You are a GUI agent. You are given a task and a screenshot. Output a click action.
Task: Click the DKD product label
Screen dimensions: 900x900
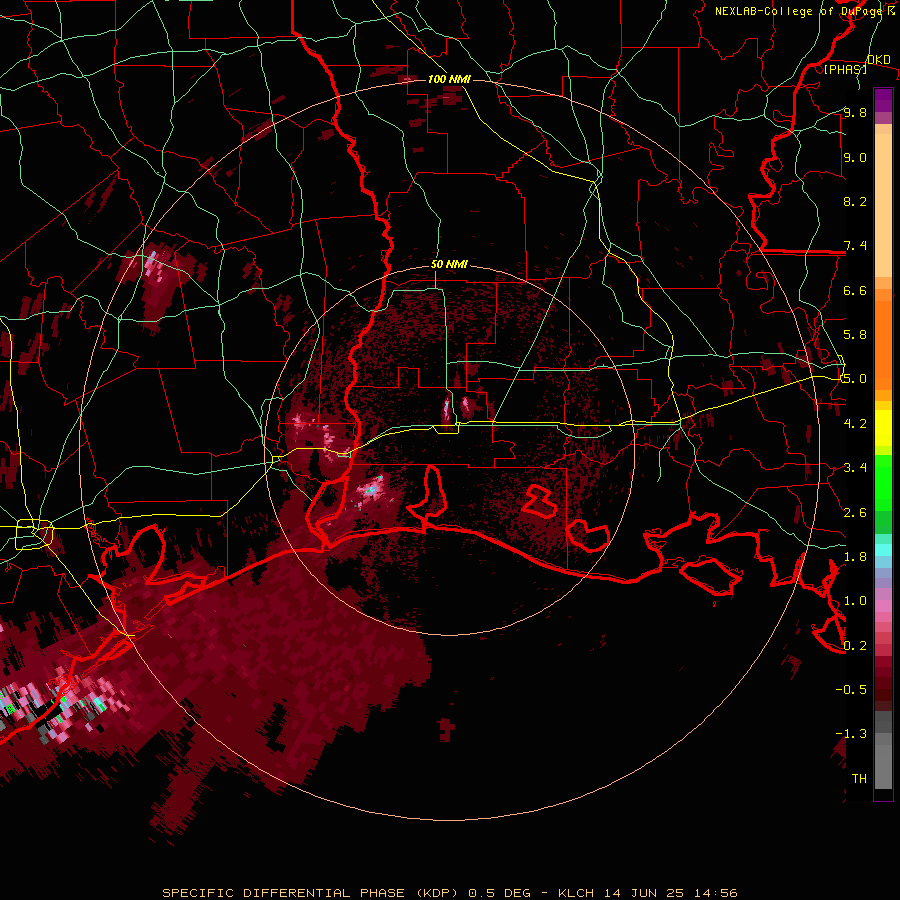coord(878,59)
